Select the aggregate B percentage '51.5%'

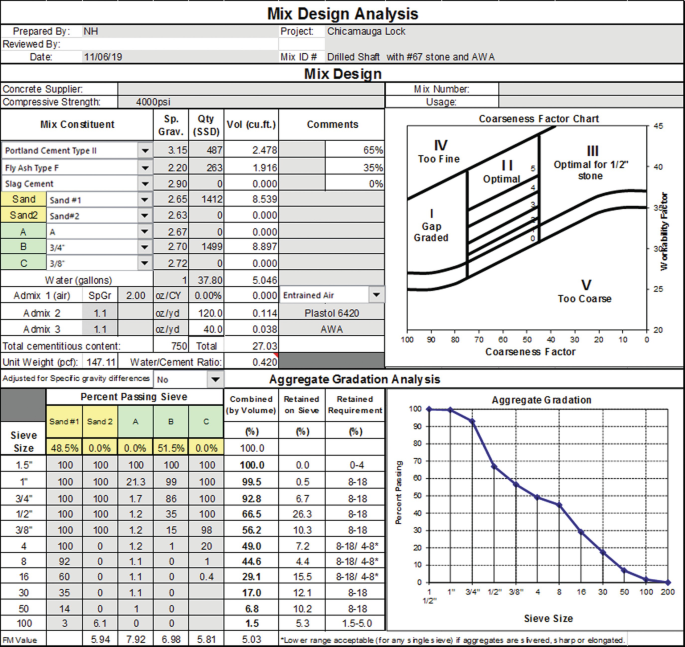(171, 448)
